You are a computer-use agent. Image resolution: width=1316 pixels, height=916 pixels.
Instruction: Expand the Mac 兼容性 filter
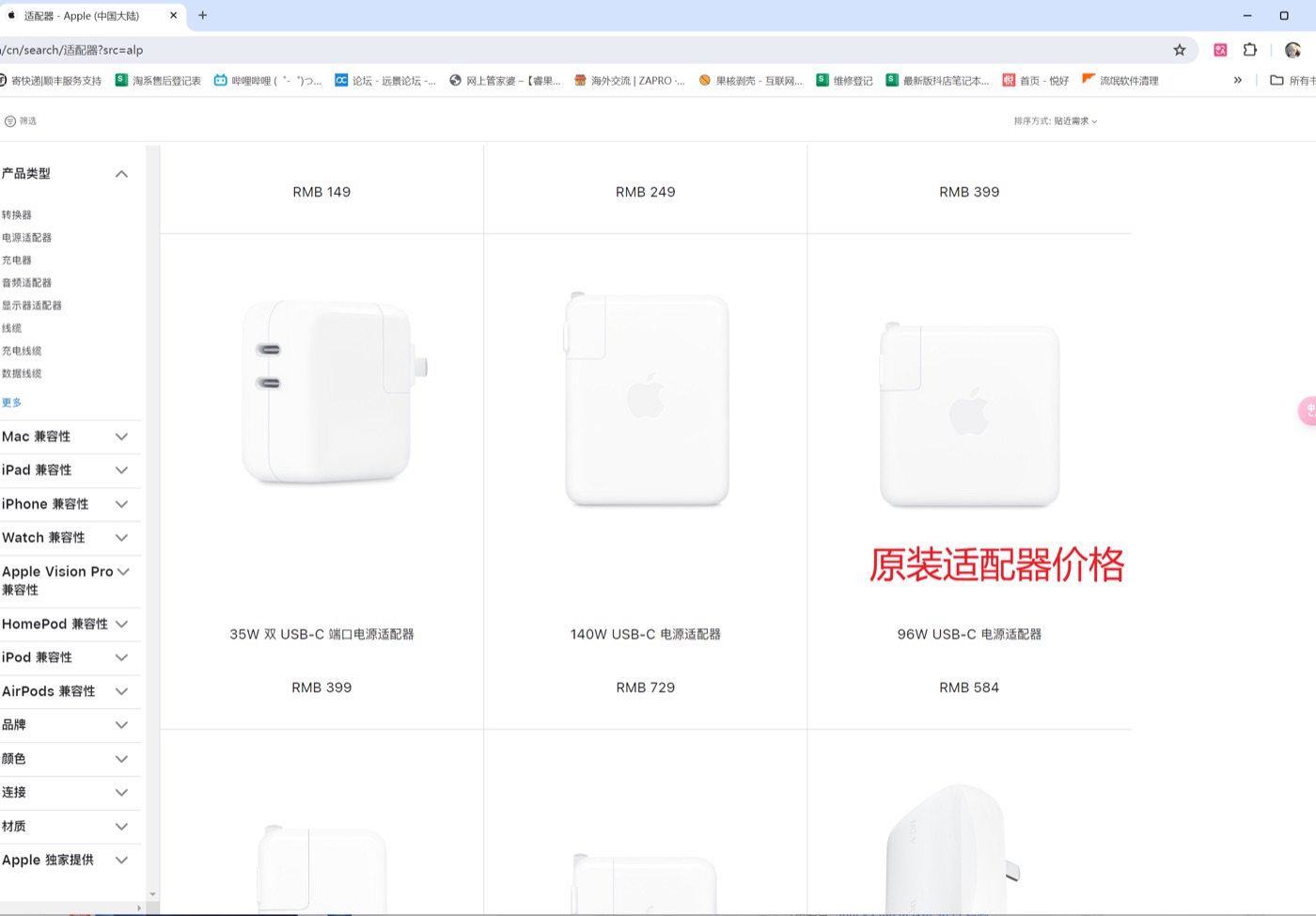pos(121,436)
